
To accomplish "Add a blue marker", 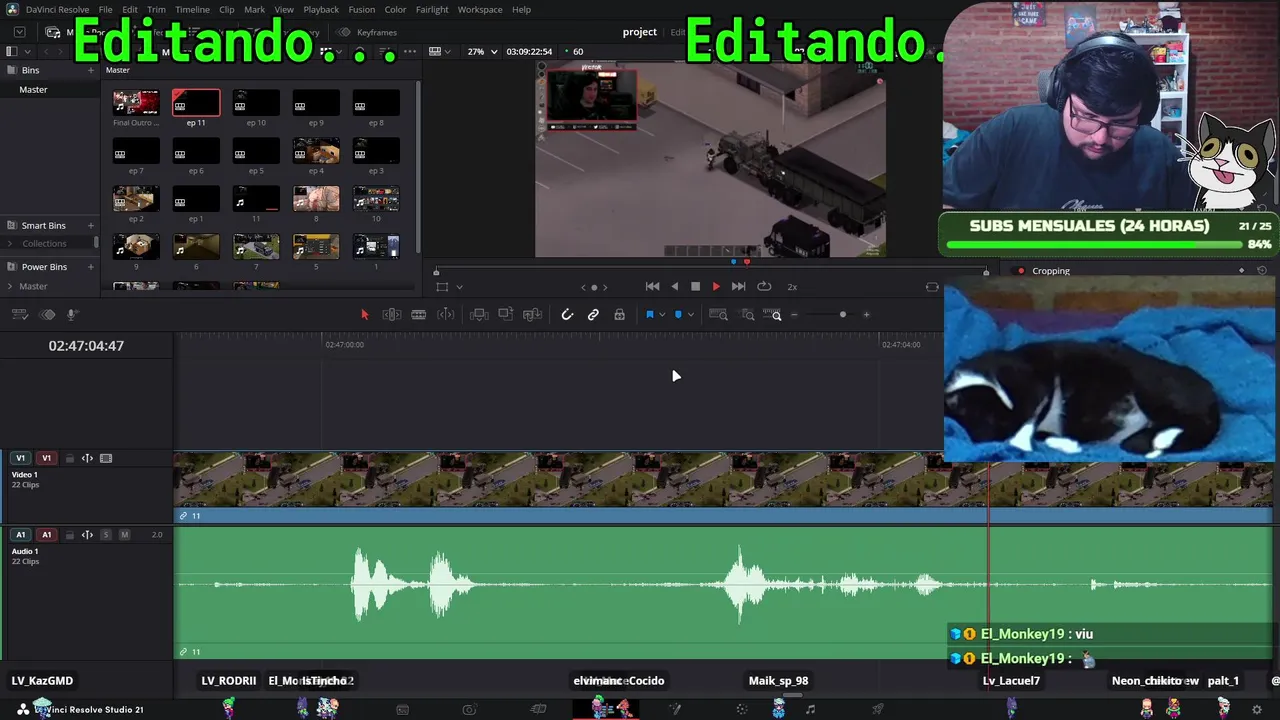I will (678, 315).
